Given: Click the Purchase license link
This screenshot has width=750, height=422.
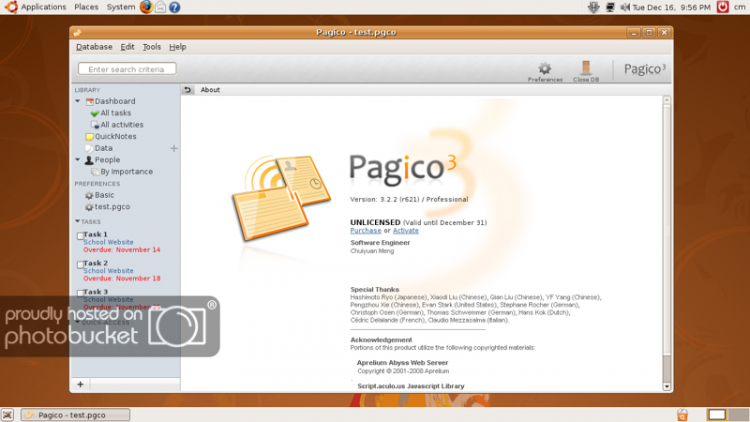Looking at the screenshot, I should (365, 231).
